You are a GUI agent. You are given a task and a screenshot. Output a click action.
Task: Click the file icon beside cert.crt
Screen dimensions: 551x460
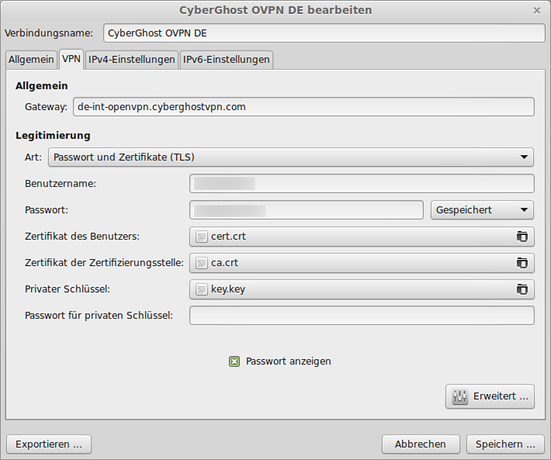[201, 237]
